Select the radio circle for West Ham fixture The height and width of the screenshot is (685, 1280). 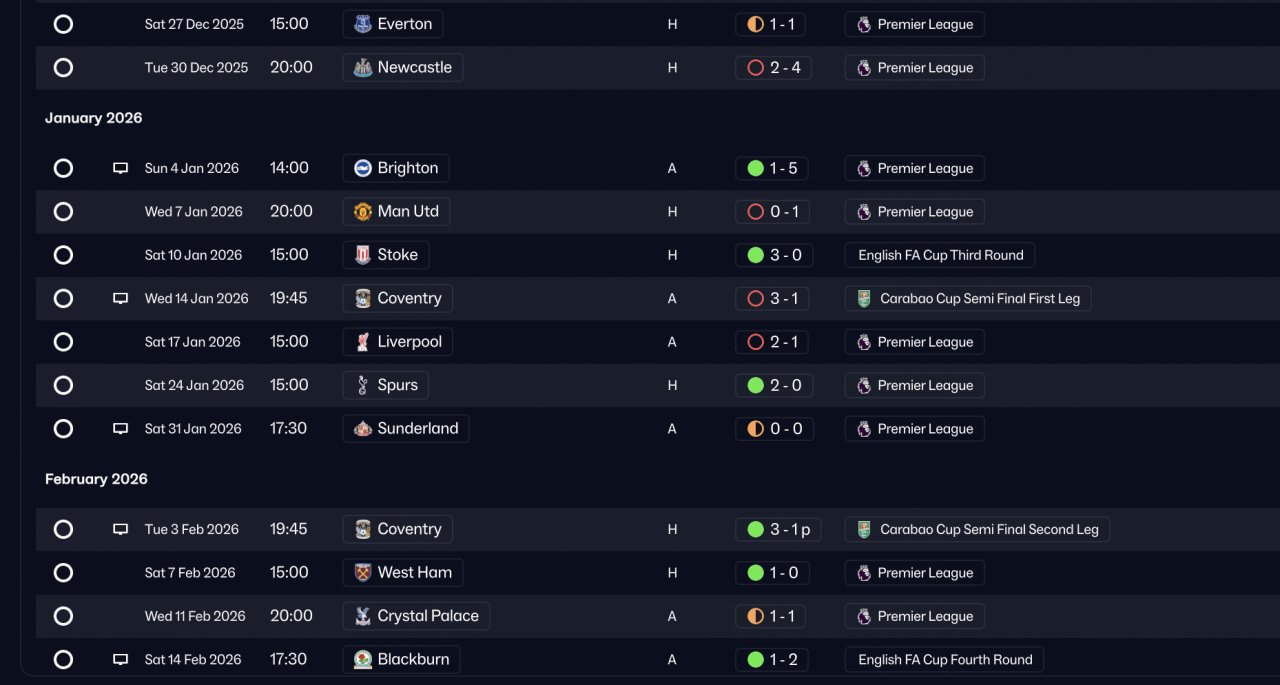63,573
